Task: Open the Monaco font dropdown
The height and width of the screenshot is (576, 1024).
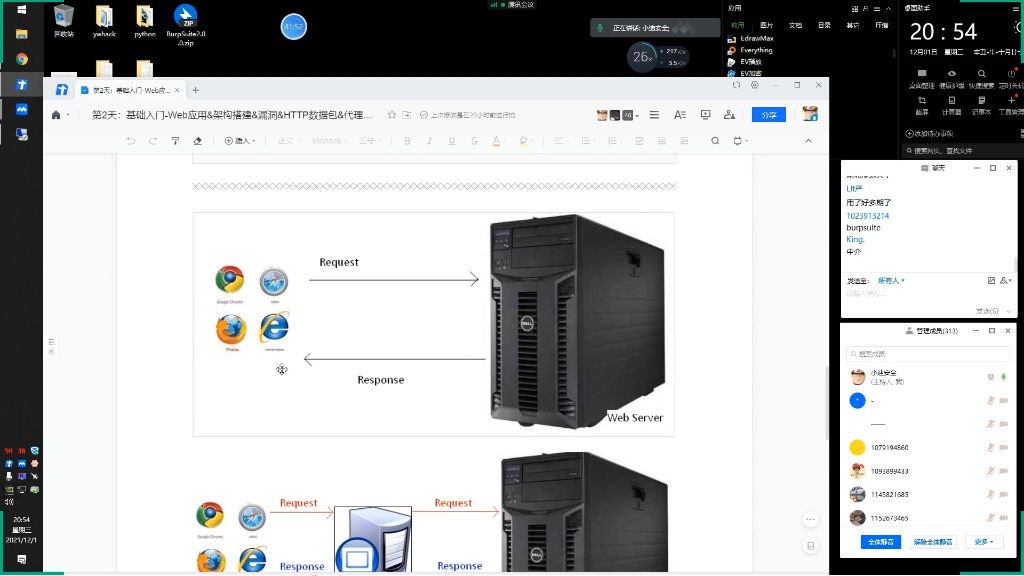Action: pyautogui.click(x=328, y=141)
